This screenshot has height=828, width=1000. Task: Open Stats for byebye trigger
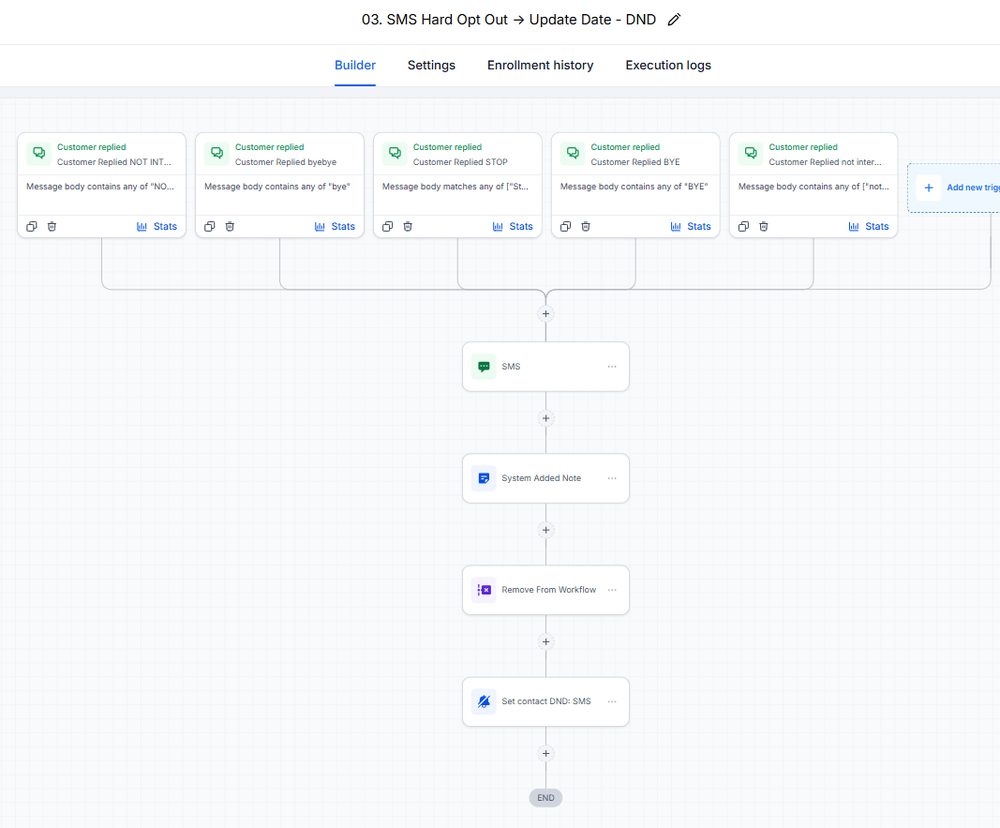(335, 226)
